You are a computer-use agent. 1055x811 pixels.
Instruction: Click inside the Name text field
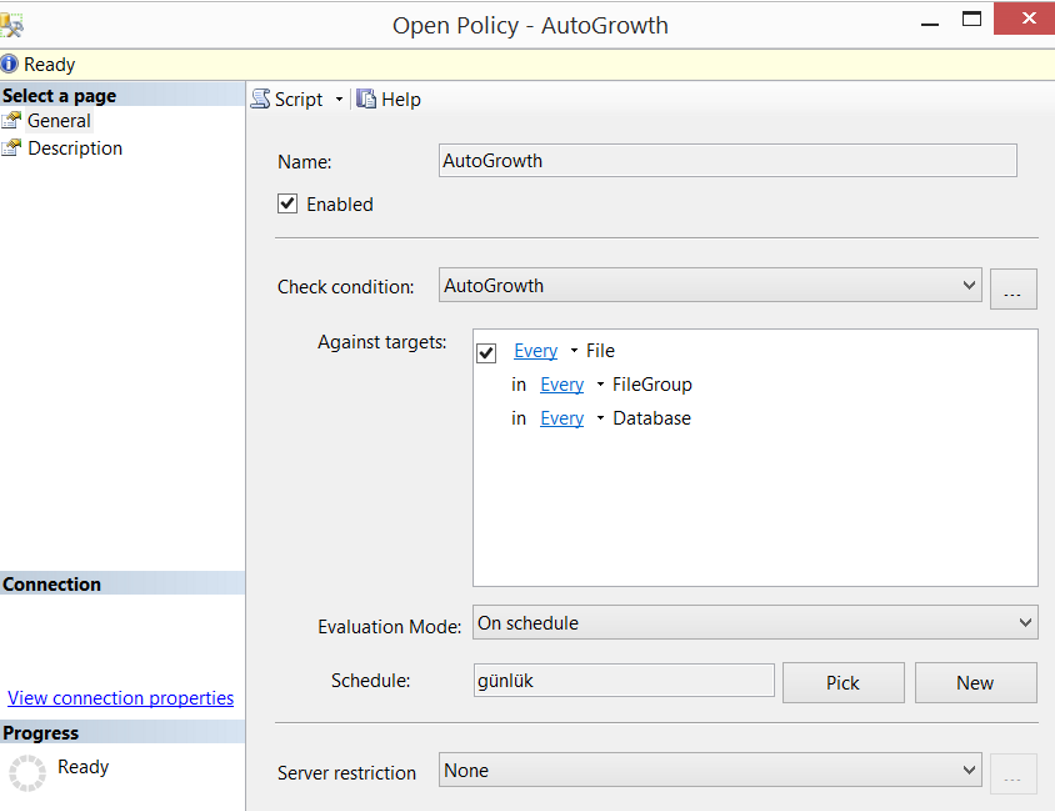point(727,160)
